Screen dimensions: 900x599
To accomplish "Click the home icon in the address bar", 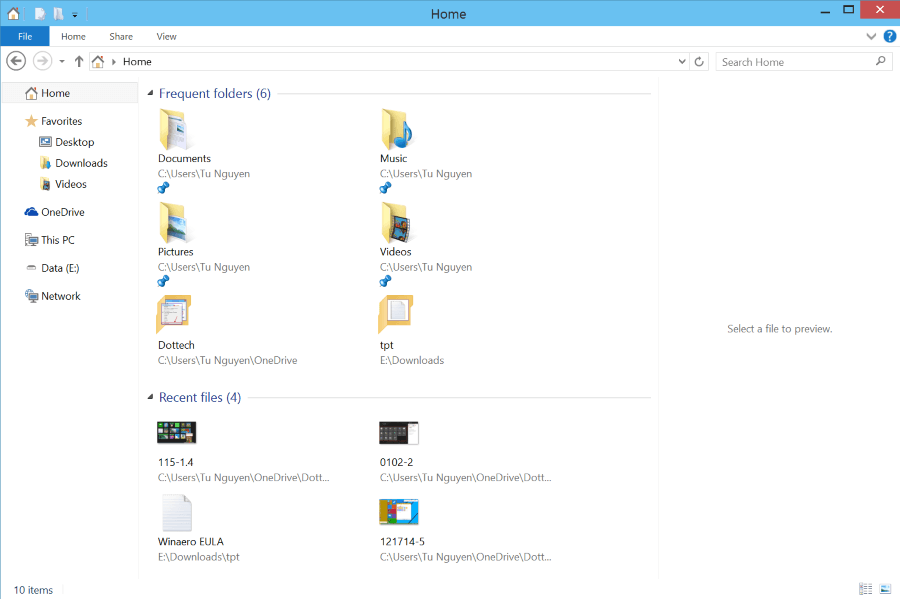I will point(98,61).
